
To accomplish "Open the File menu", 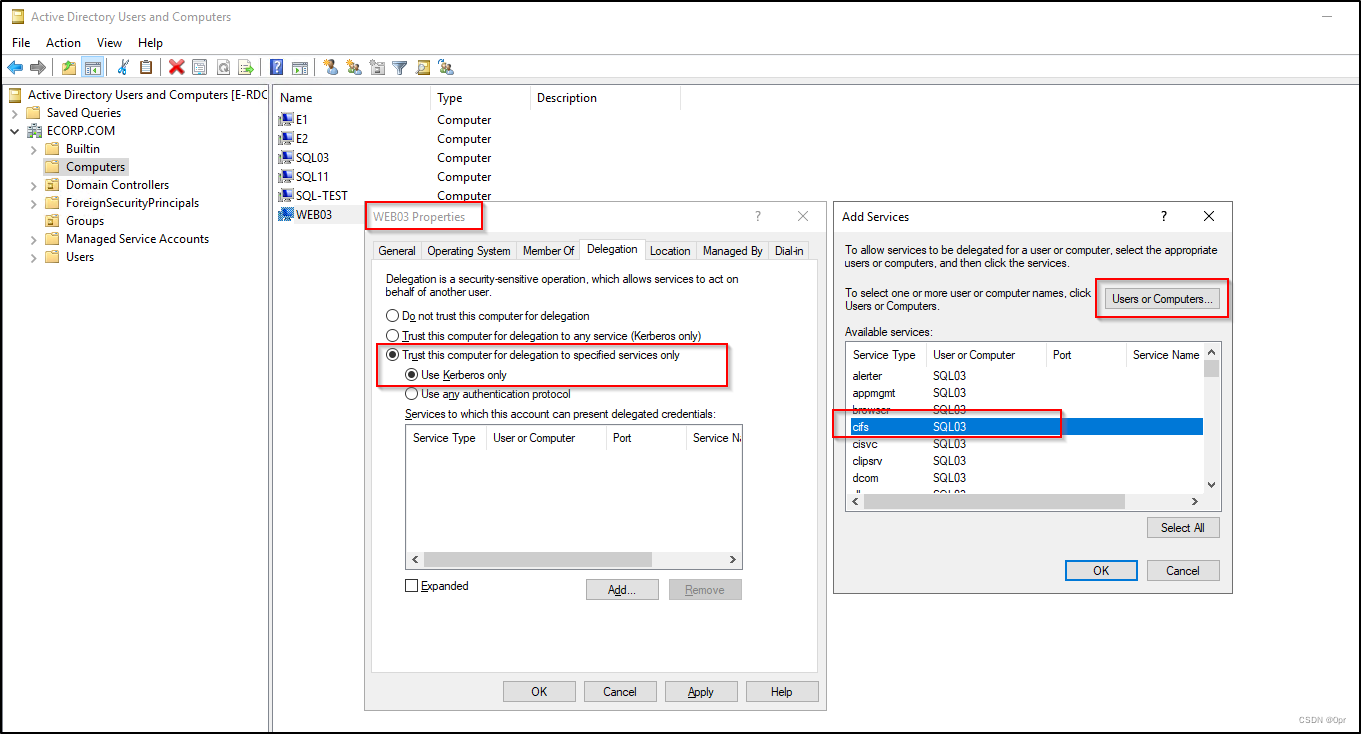I will point(21,43).
